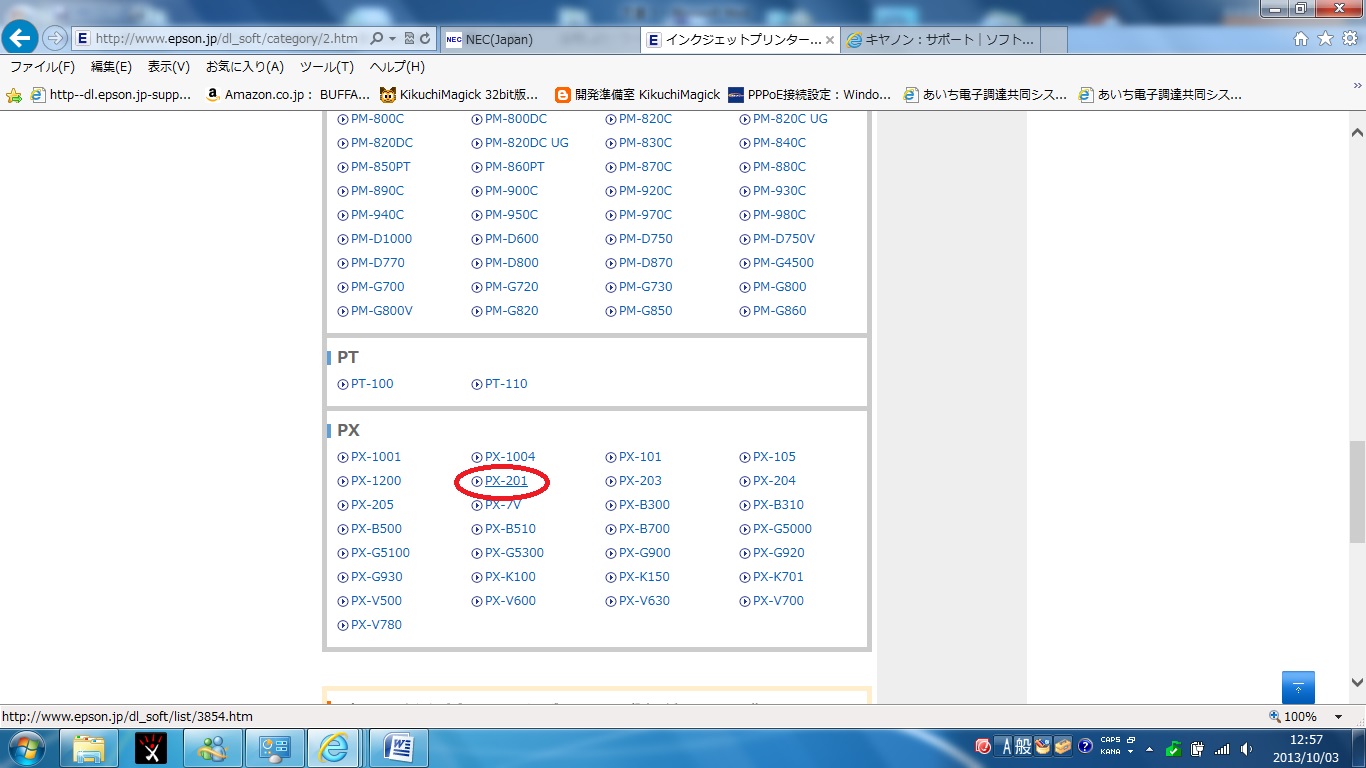This screenshot has width=1366, height=768.
Task: Open the PM-D1000 model link
Action: tap(381, 239)
